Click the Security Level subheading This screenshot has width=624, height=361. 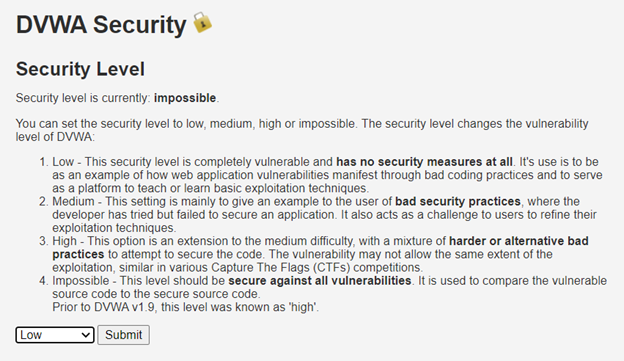coord(80,69)
